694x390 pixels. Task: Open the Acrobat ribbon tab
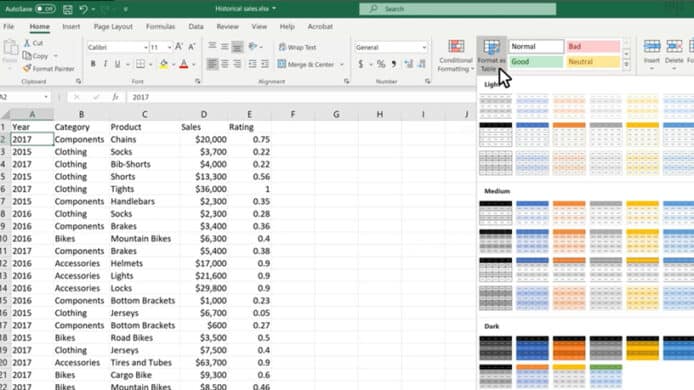click(320, 27)
